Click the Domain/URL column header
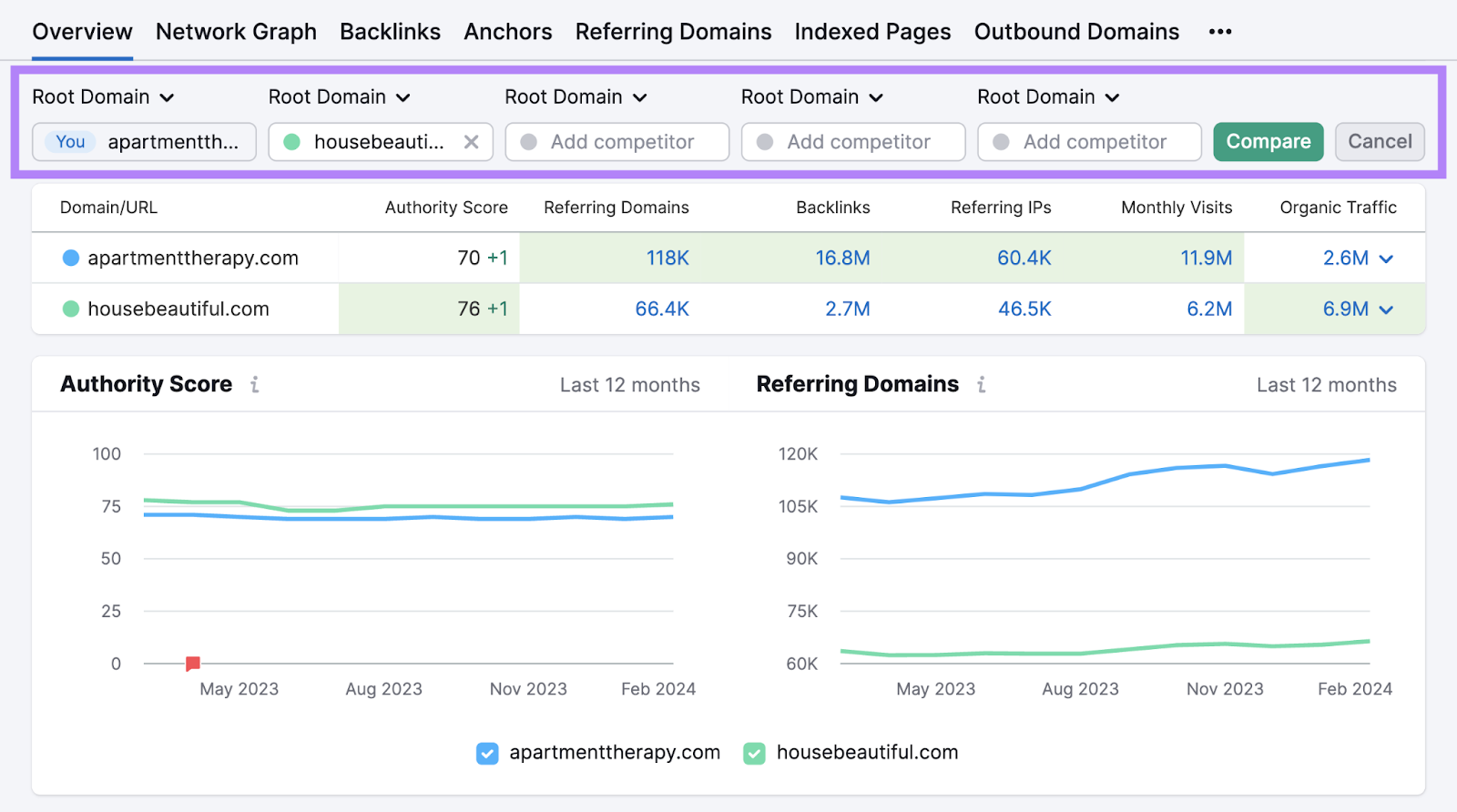The height and width of the screenshot is (812, 1457). coord(108,208)
